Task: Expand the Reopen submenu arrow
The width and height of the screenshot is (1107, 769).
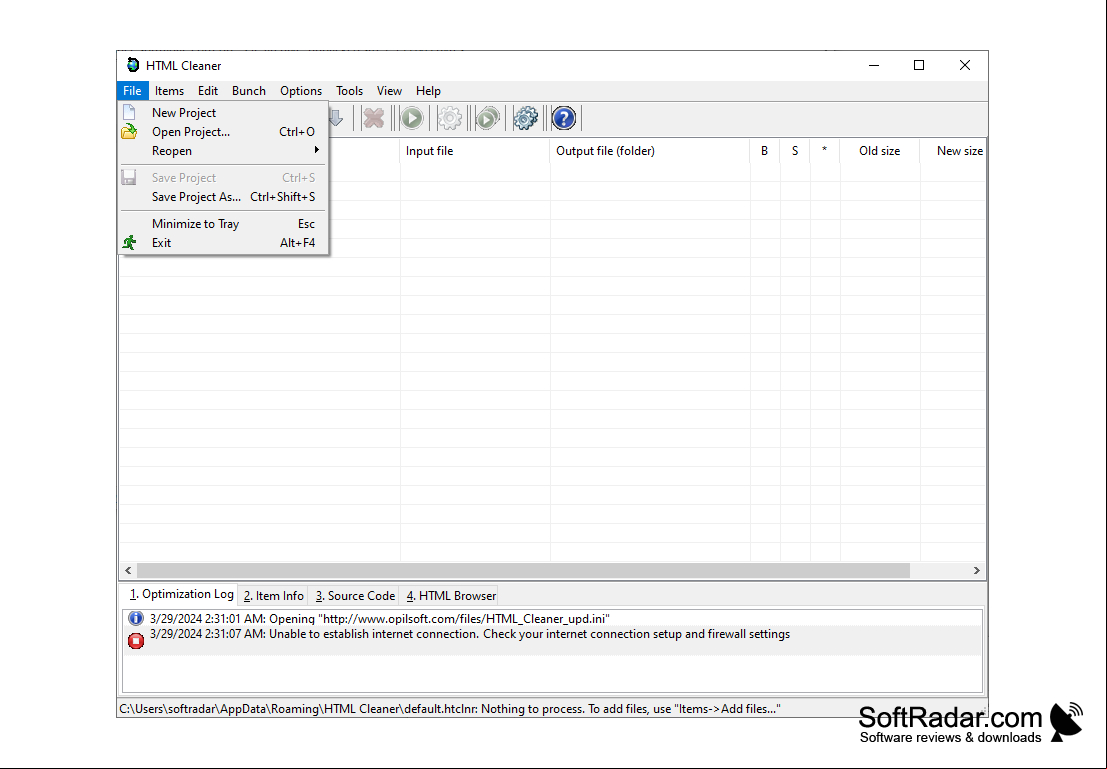Action: pyautogui.click(x=317, y=150)
